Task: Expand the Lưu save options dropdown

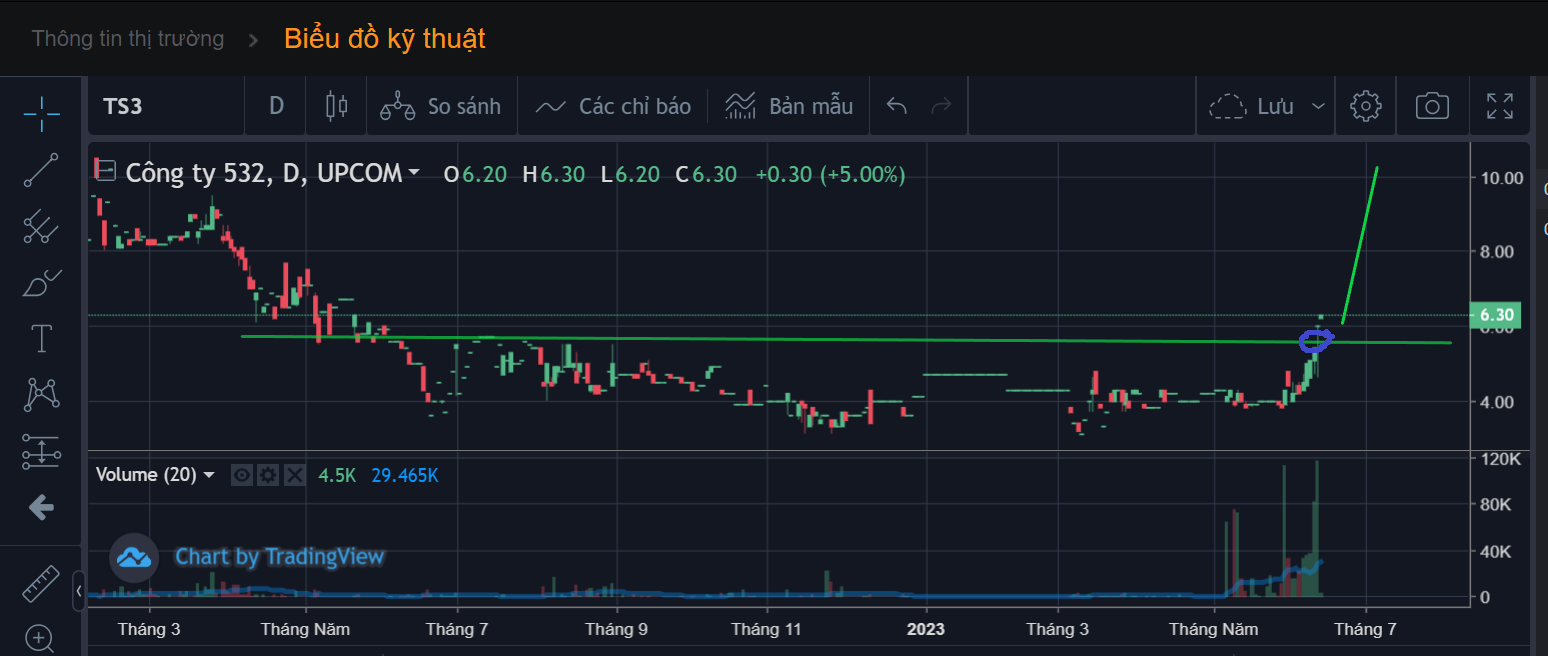Action: [1319, 106]
